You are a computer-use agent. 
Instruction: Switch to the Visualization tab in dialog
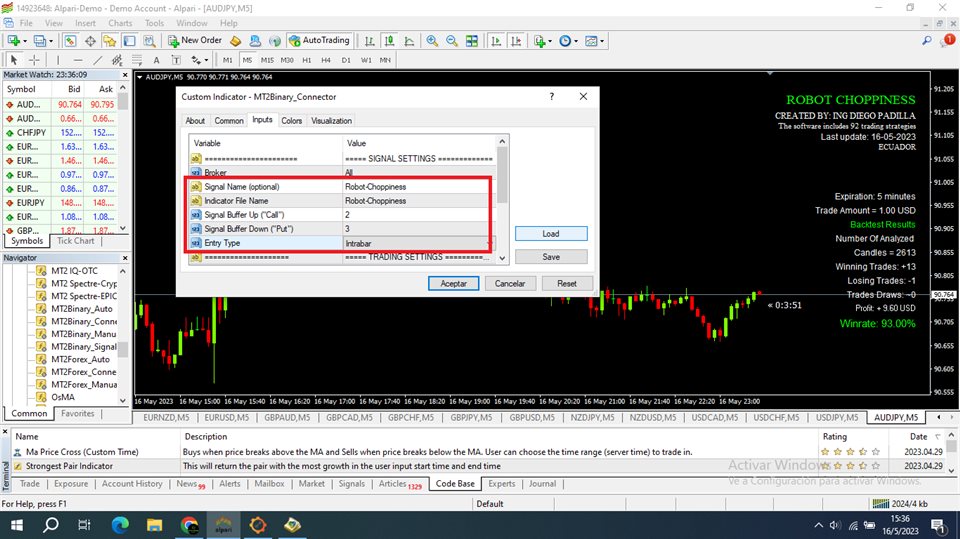(331, 121)
